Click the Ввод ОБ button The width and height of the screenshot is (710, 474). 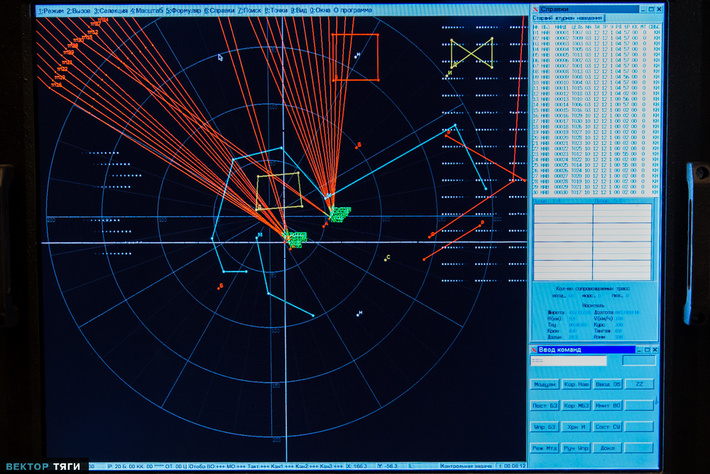(608, 384)
